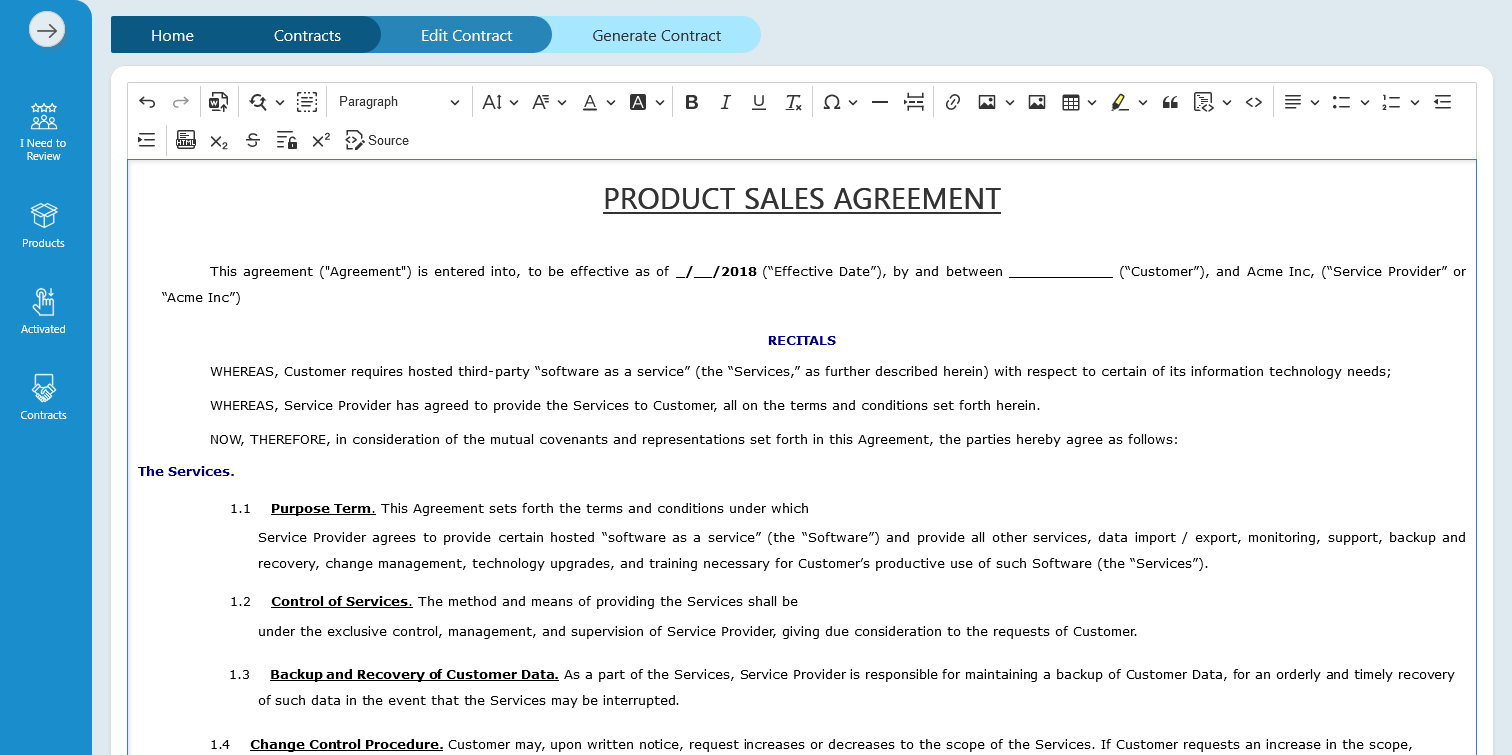Open the font size dropdown

[x=500, y=102]
